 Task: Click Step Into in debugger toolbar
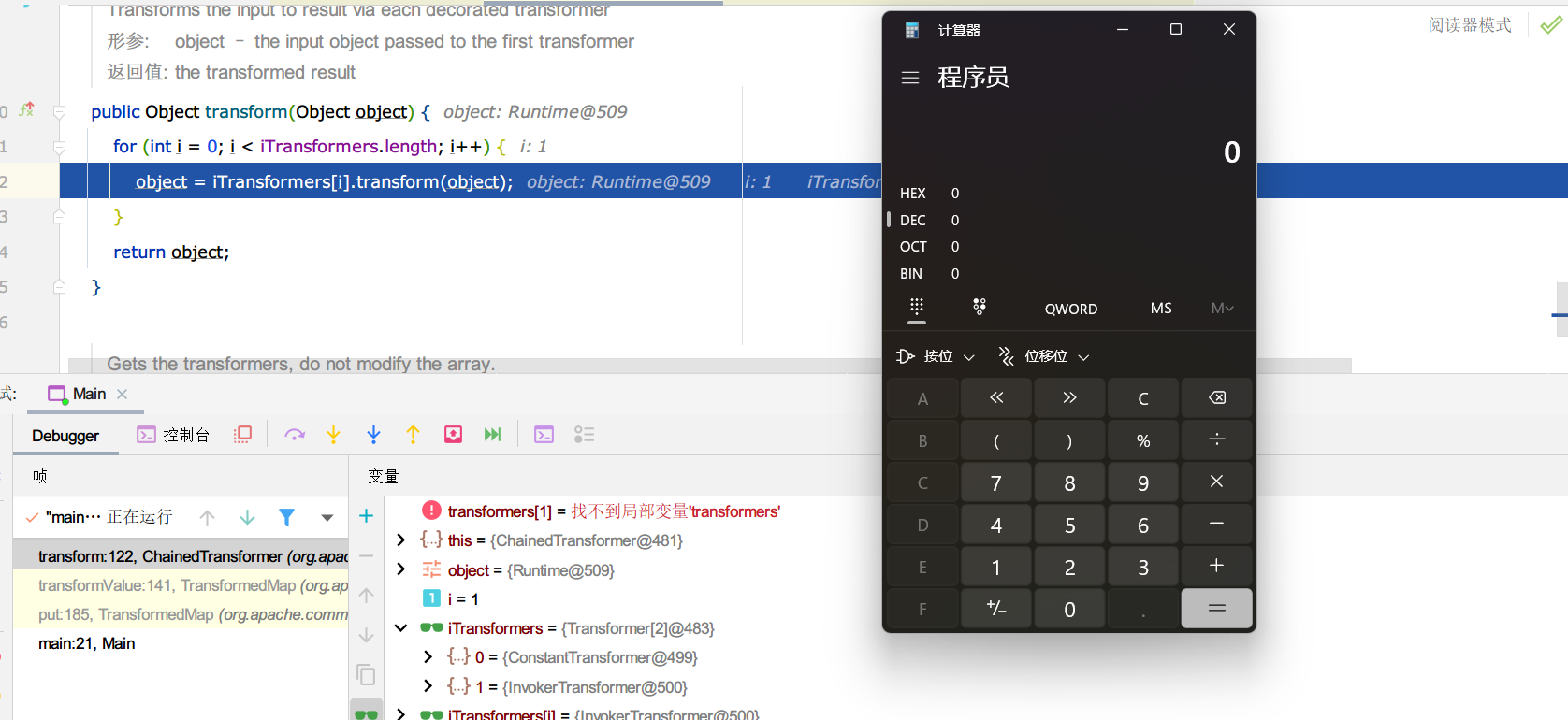[333, 434]
